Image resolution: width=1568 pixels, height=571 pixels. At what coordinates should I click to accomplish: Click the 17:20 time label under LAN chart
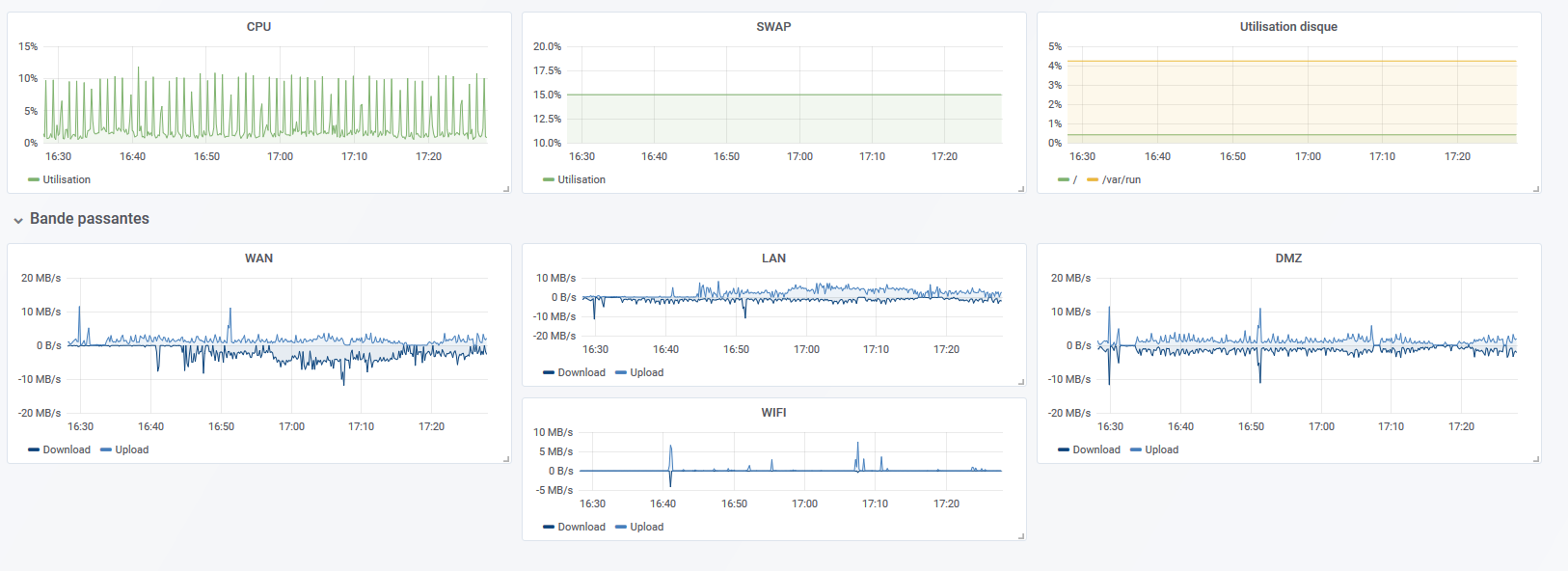point(947,349)
